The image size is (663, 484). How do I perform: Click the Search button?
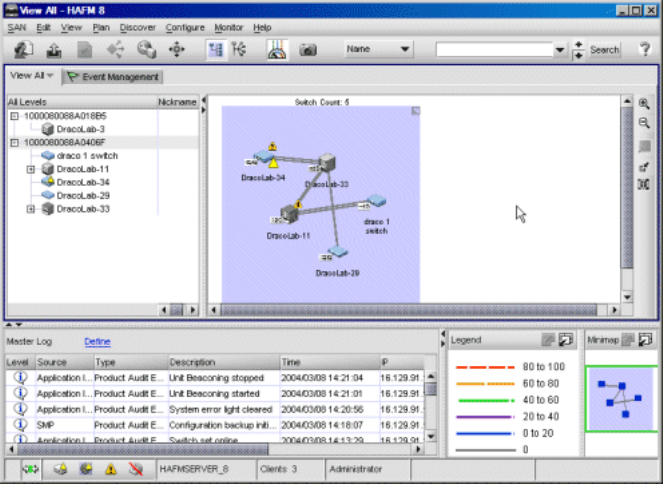pos(604,50)
